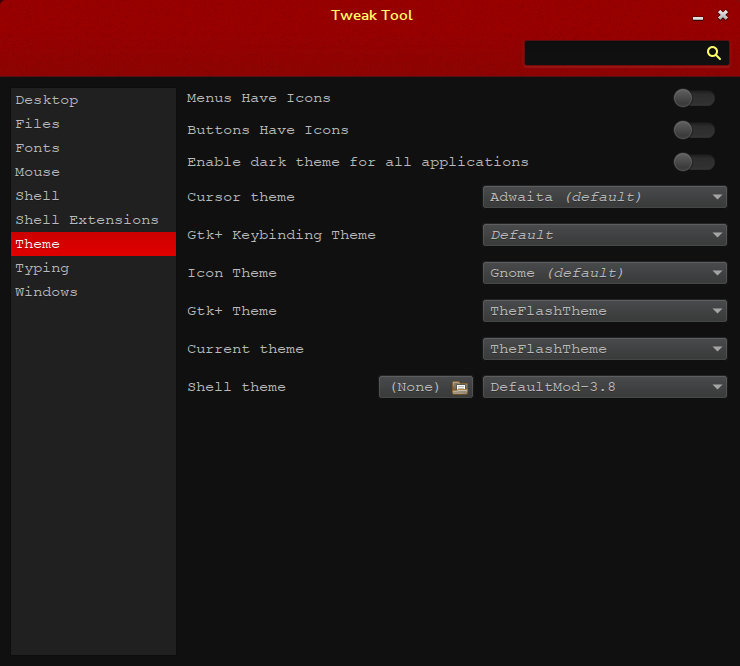Click the Gtk+ Keybinding Theme label
Viewport: 740px width, 666px height.
coord(281,235)
